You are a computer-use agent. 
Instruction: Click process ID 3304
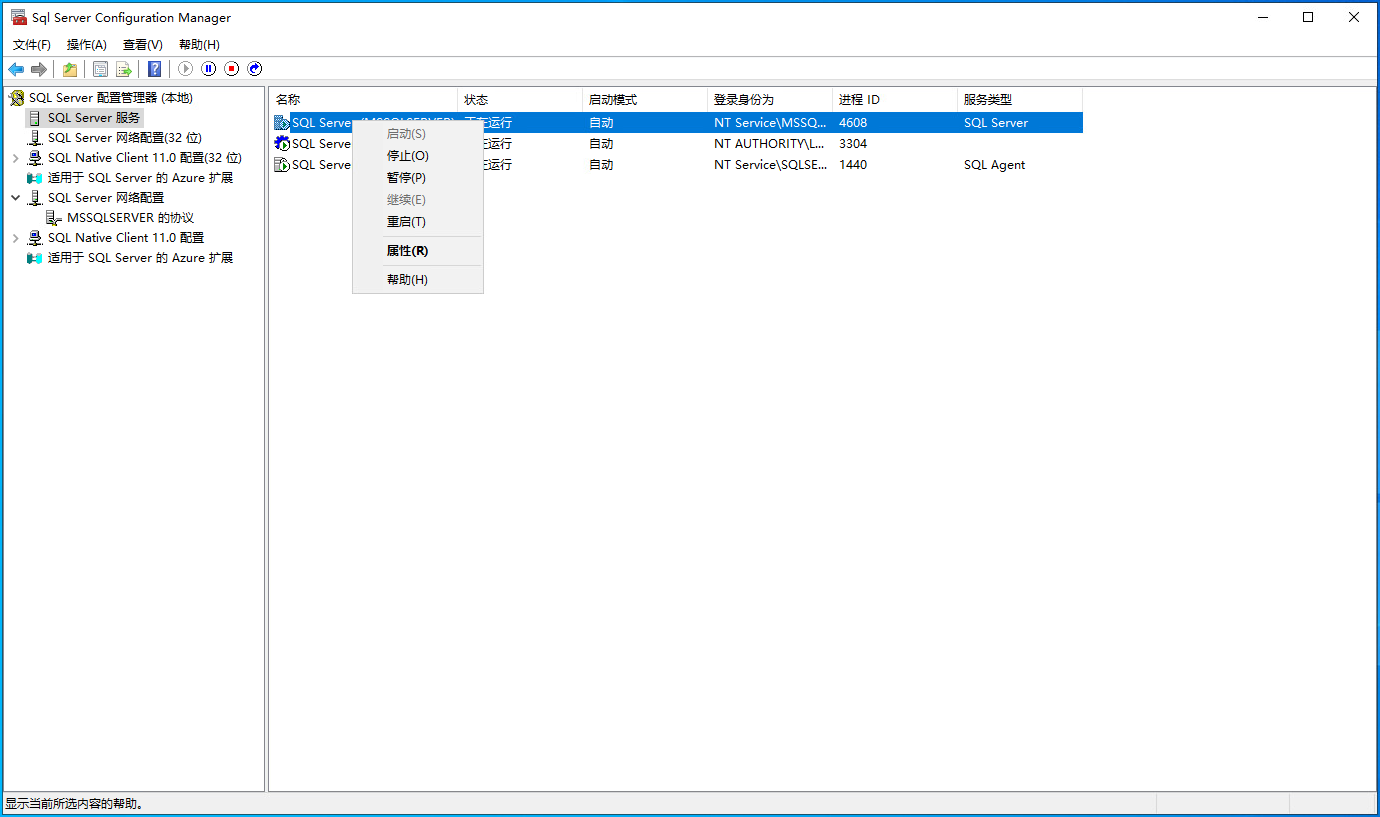coord(853,144)
